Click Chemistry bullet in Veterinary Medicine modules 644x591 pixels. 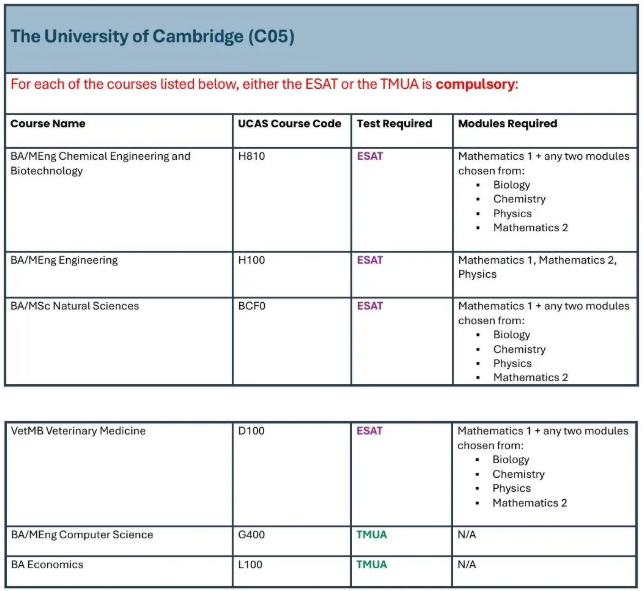[518, 474]
